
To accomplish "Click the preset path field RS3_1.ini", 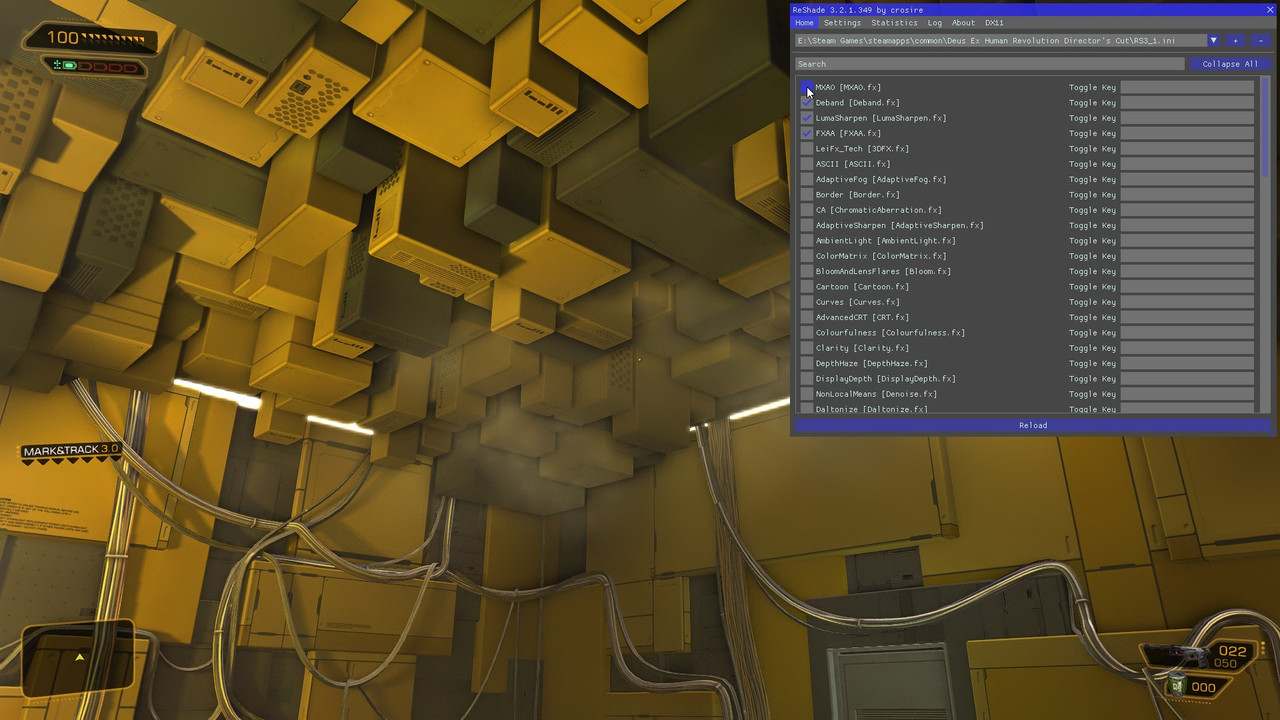I will (1001, 41).
